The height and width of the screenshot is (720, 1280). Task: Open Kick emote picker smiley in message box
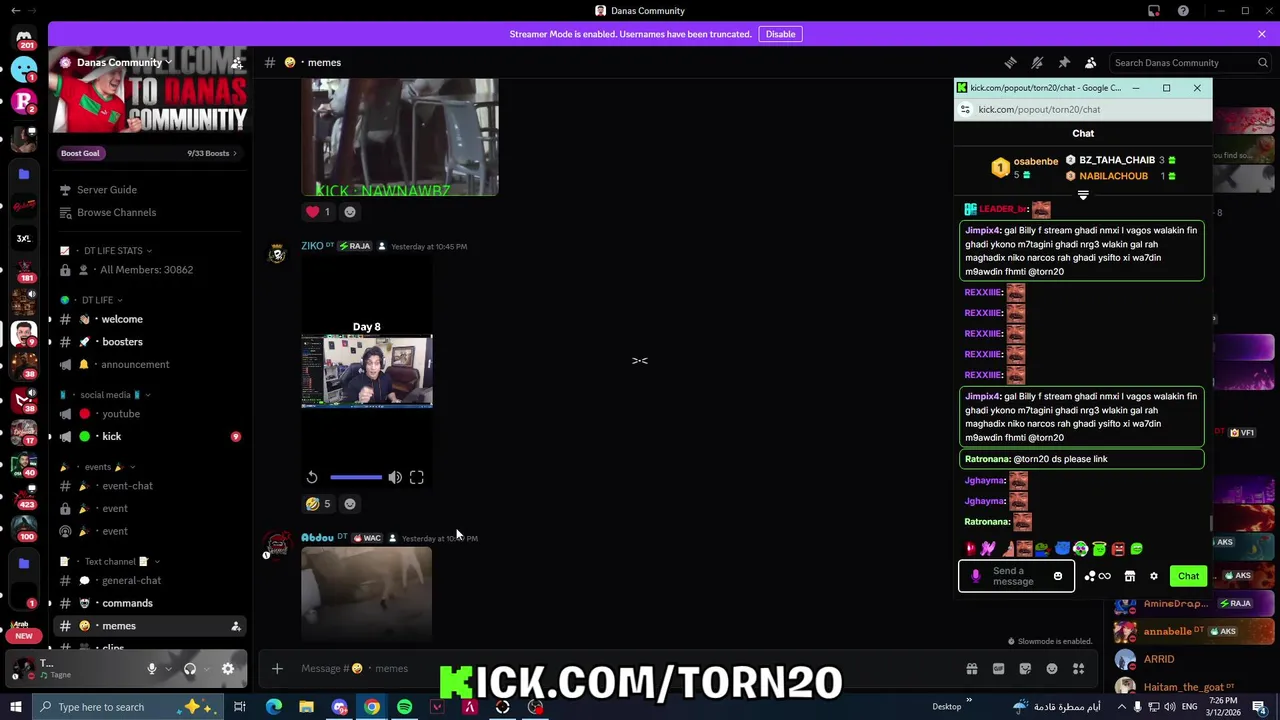(1058, 576)
